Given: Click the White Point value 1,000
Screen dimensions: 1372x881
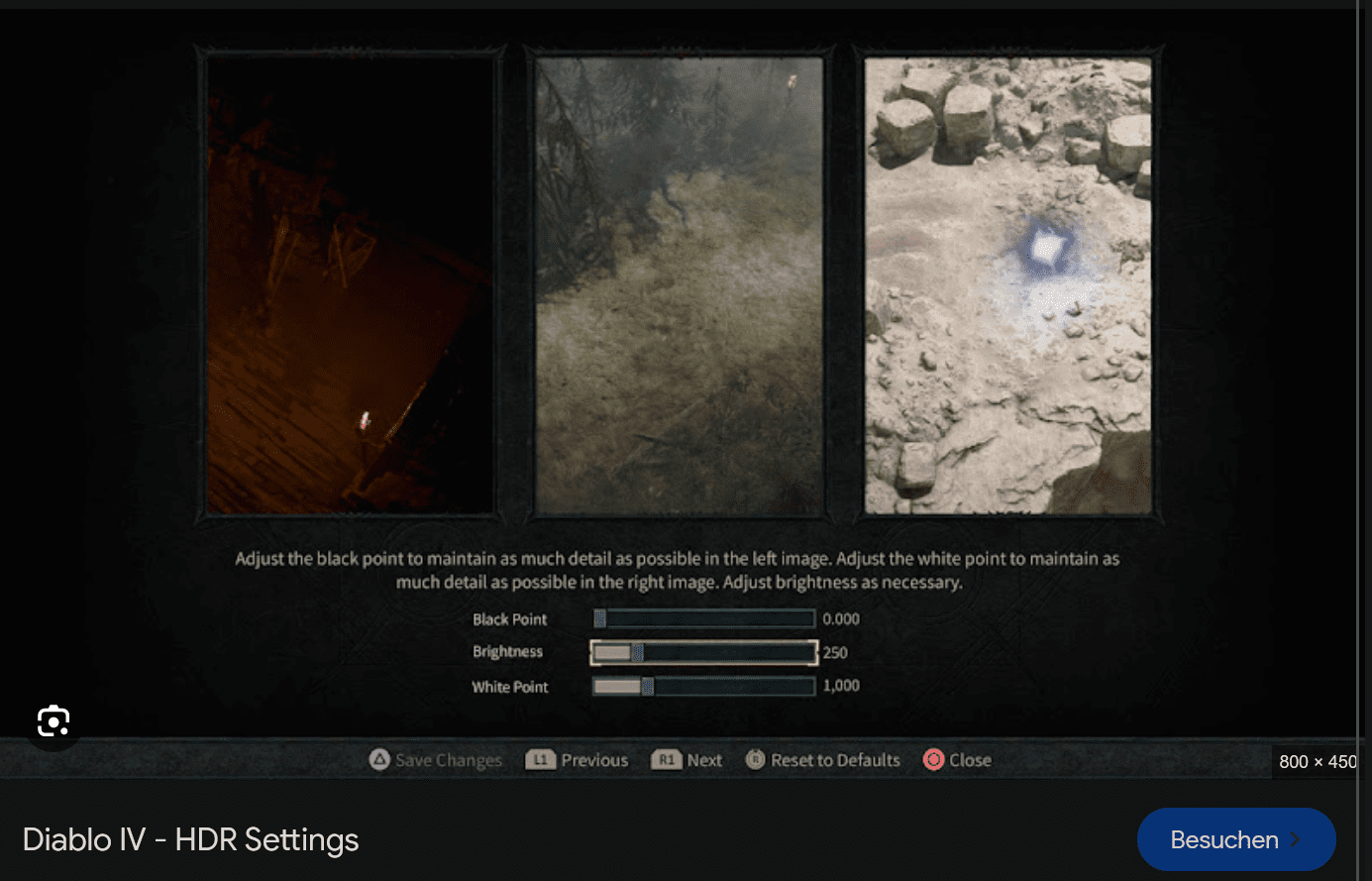Looking at the screenshot, I should (841, 686).
